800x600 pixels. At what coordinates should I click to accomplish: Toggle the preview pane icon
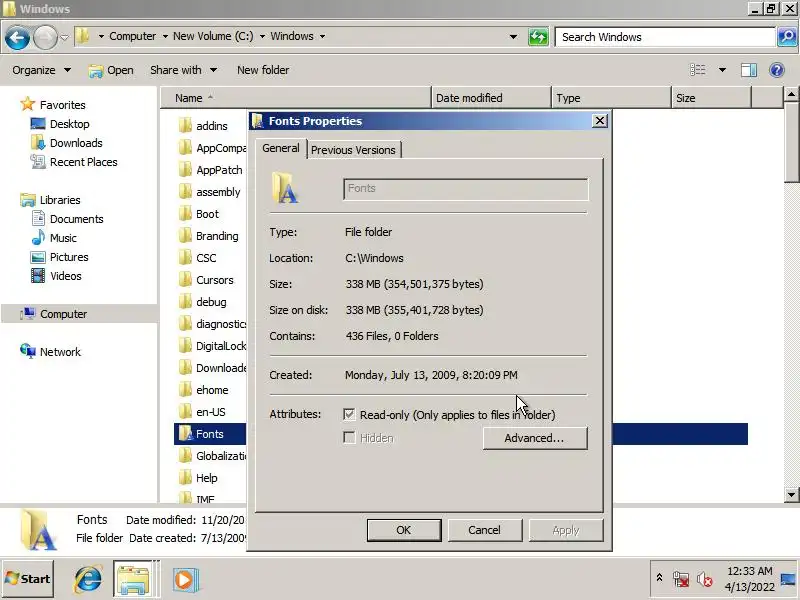pos(748,70)
